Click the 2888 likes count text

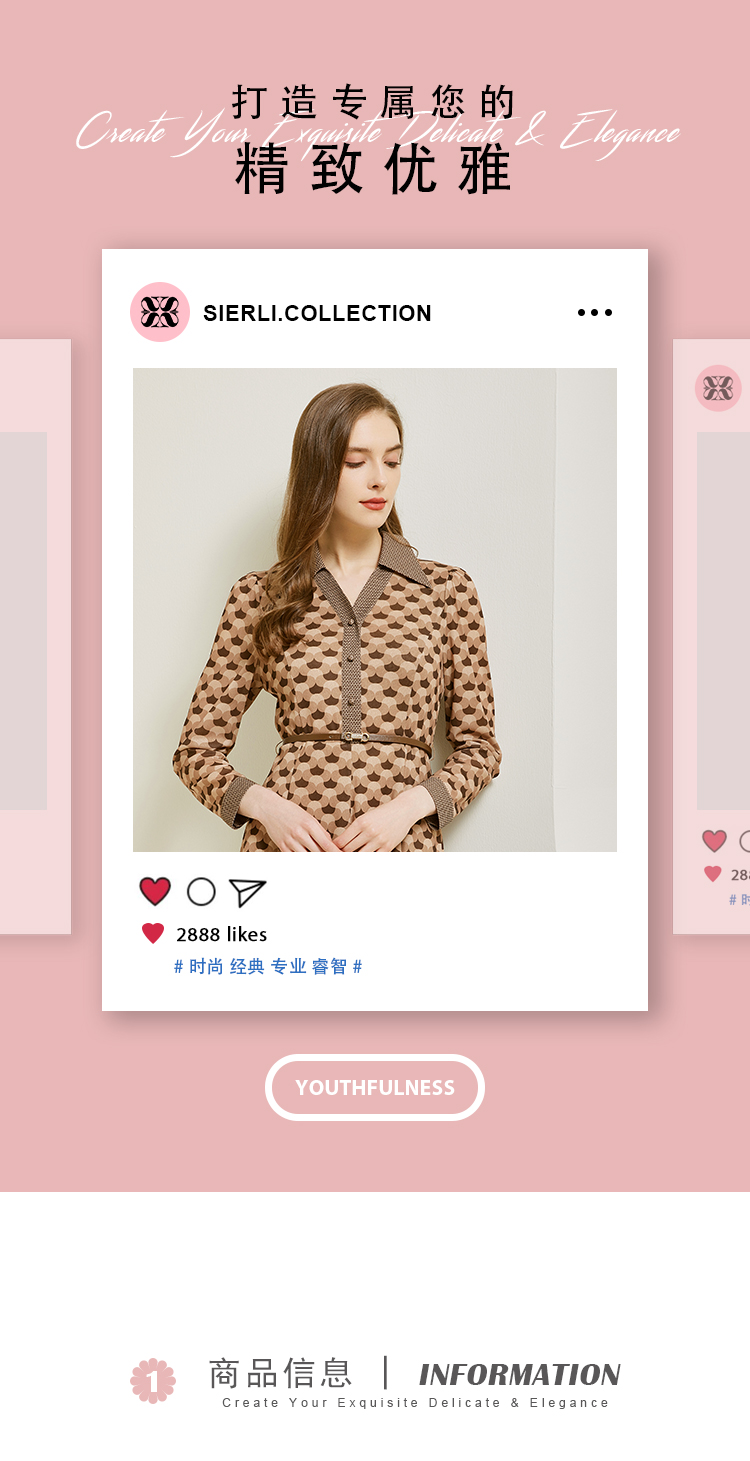(x=221, y=934)
